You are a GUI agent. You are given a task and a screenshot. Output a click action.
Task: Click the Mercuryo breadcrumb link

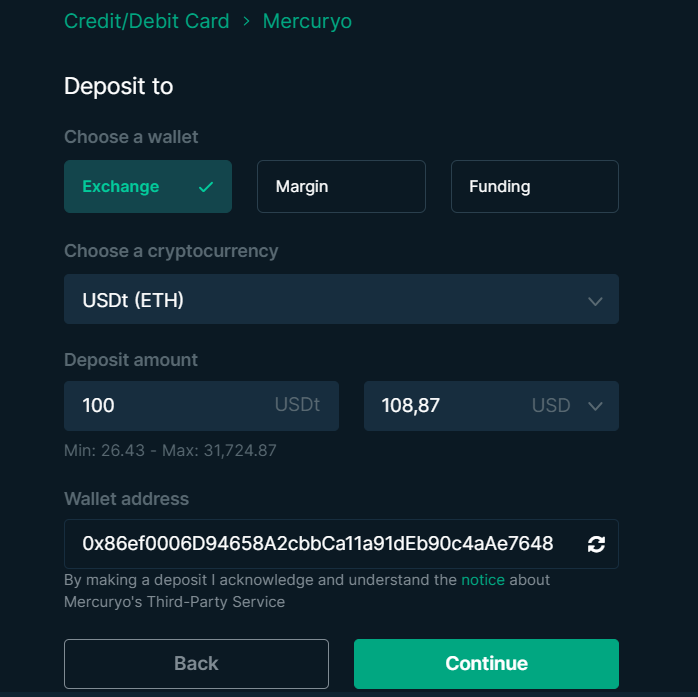pos(307,21)
